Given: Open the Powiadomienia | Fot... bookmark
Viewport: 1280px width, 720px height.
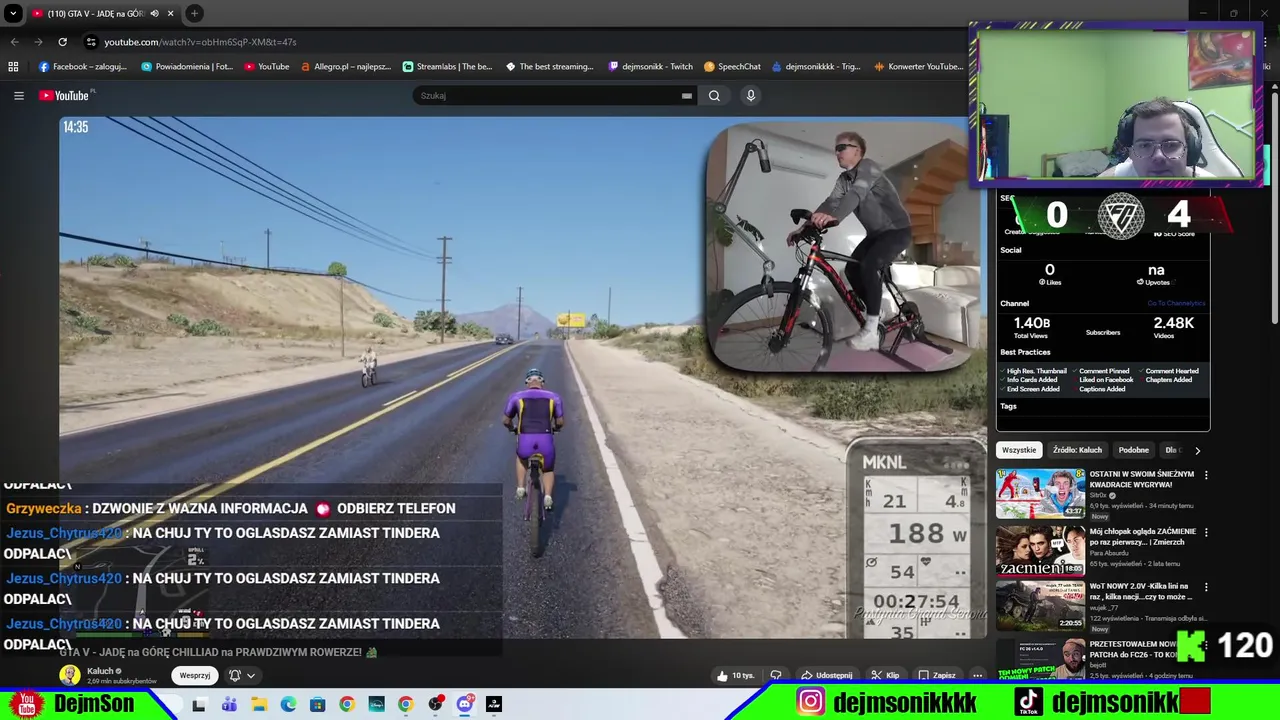Looking at the screenshot, I should [187, 67].
